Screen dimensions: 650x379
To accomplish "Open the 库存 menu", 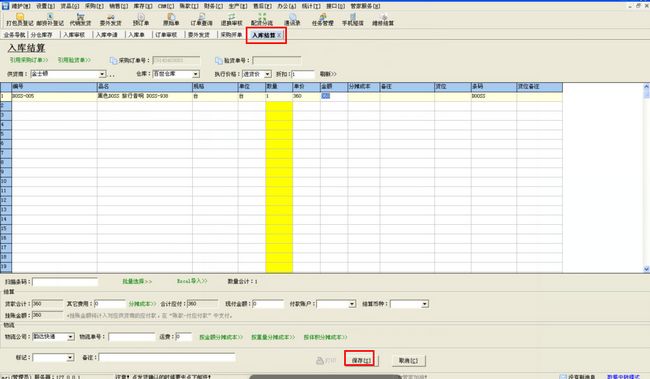I will pos(143,6).
